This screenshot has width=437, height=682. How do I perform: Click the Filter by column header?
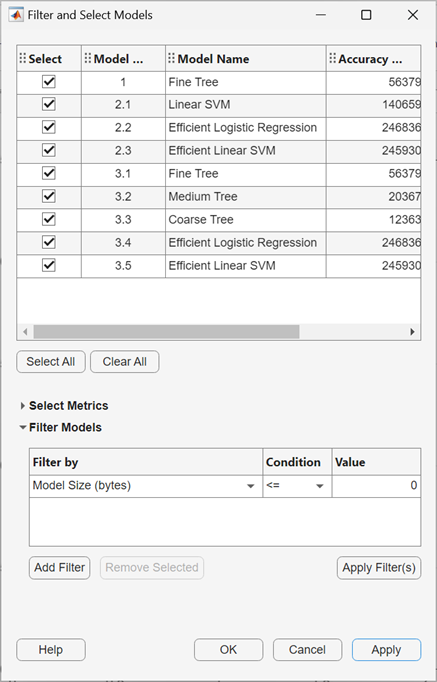[146, 462]
